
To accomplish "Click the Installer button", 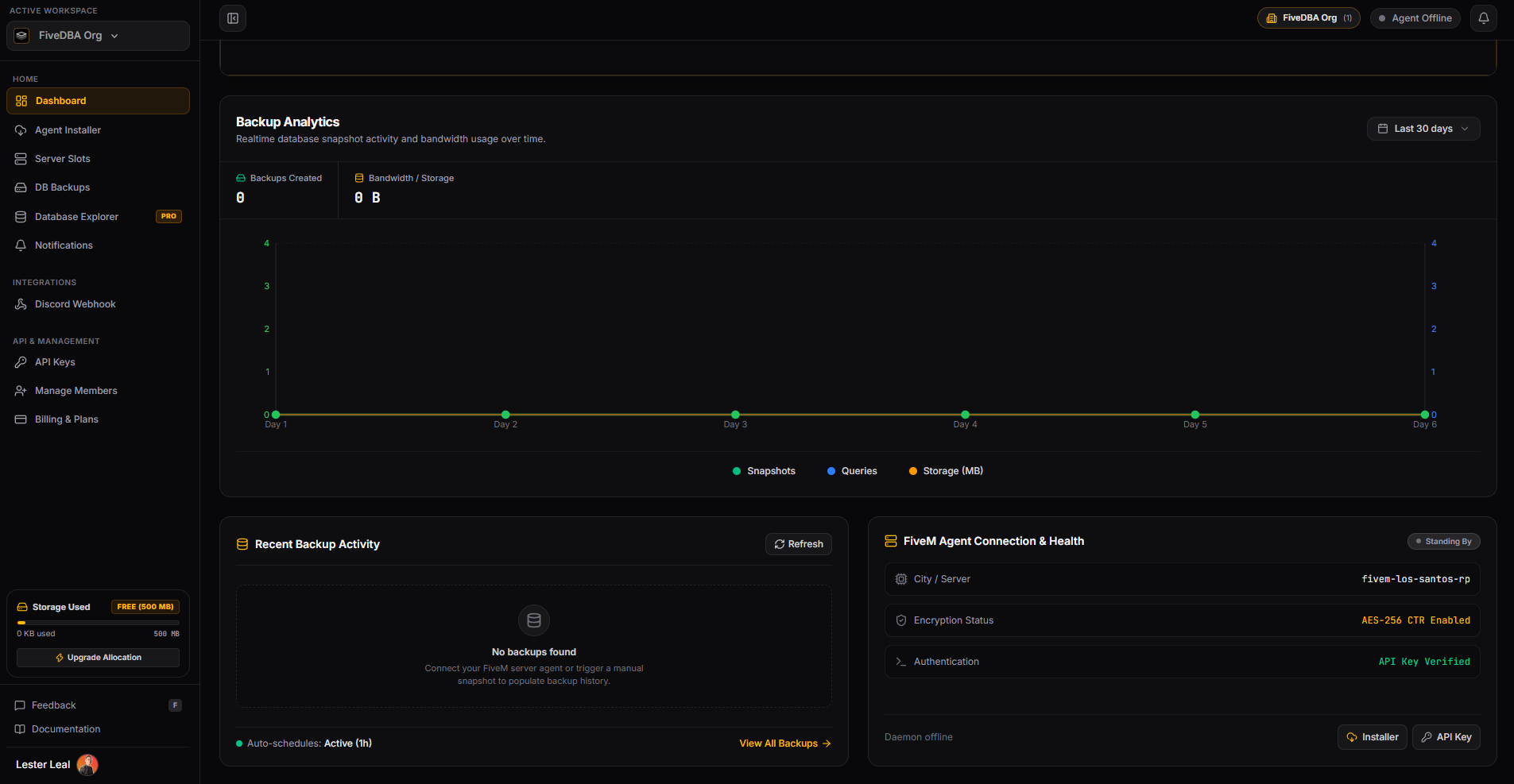I will click(x=1373, y=737).
